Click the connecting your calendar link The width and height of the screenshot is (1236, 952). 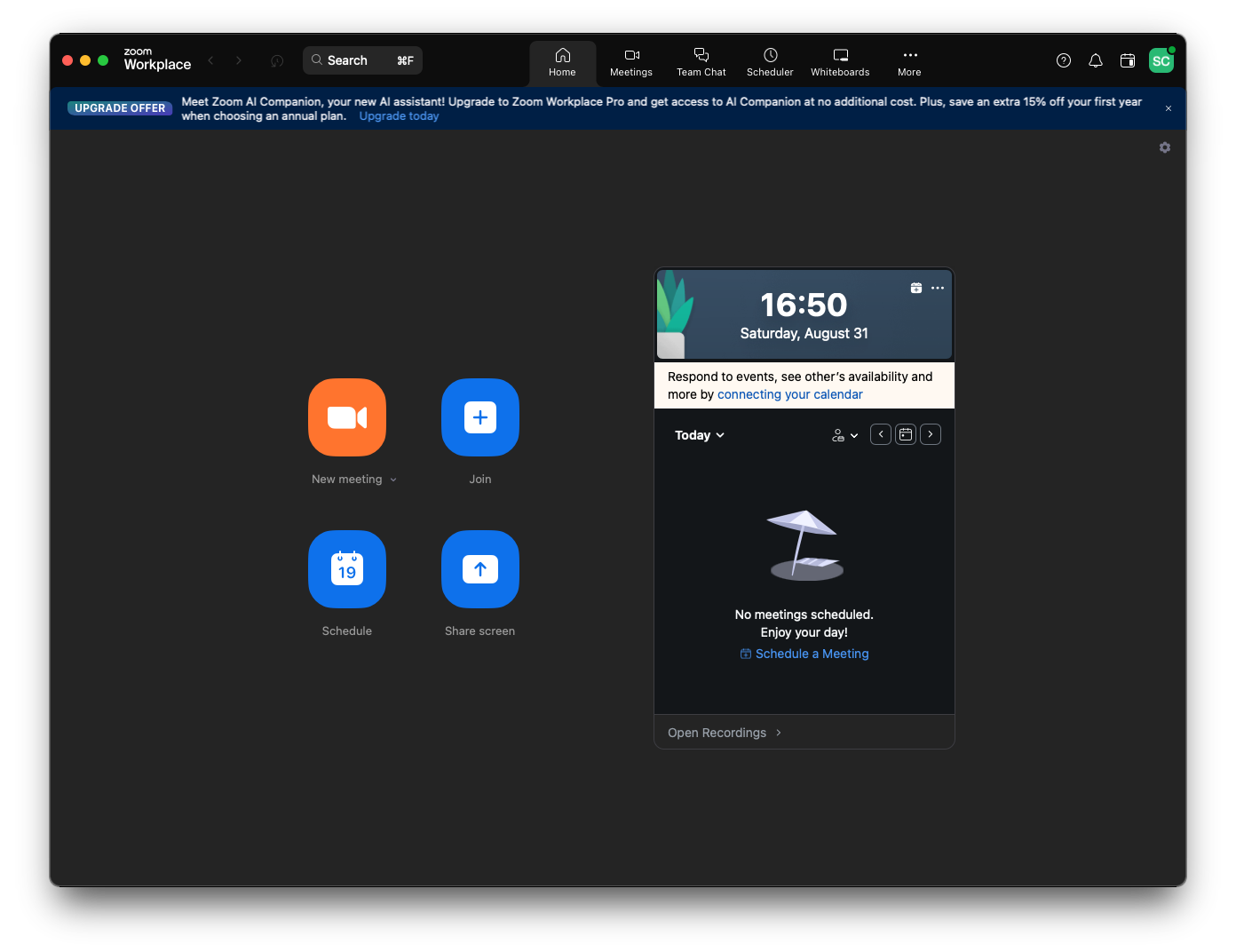(x=790, y=394)
